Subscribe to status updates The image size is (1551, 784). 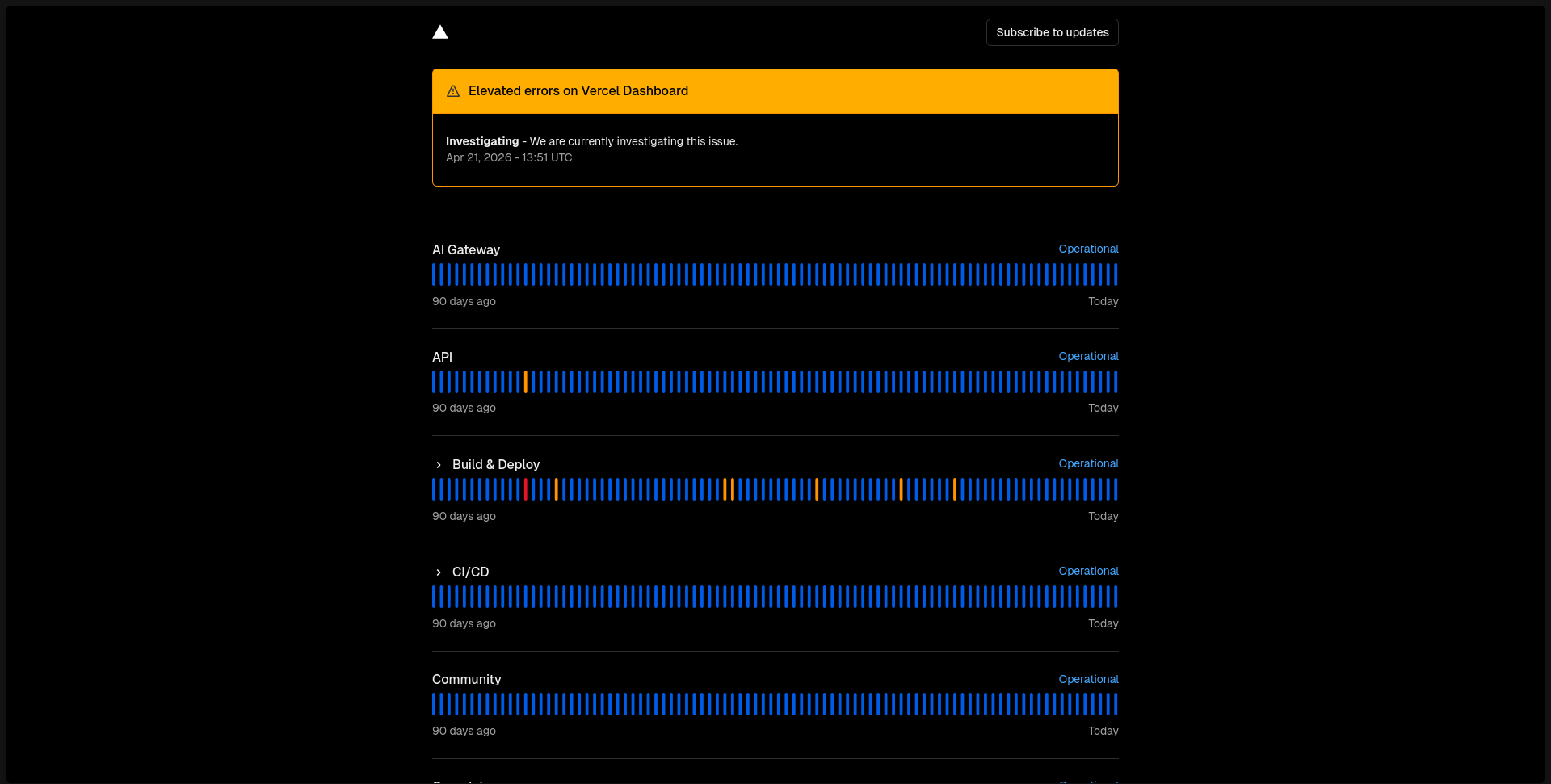click(1052, 32)
